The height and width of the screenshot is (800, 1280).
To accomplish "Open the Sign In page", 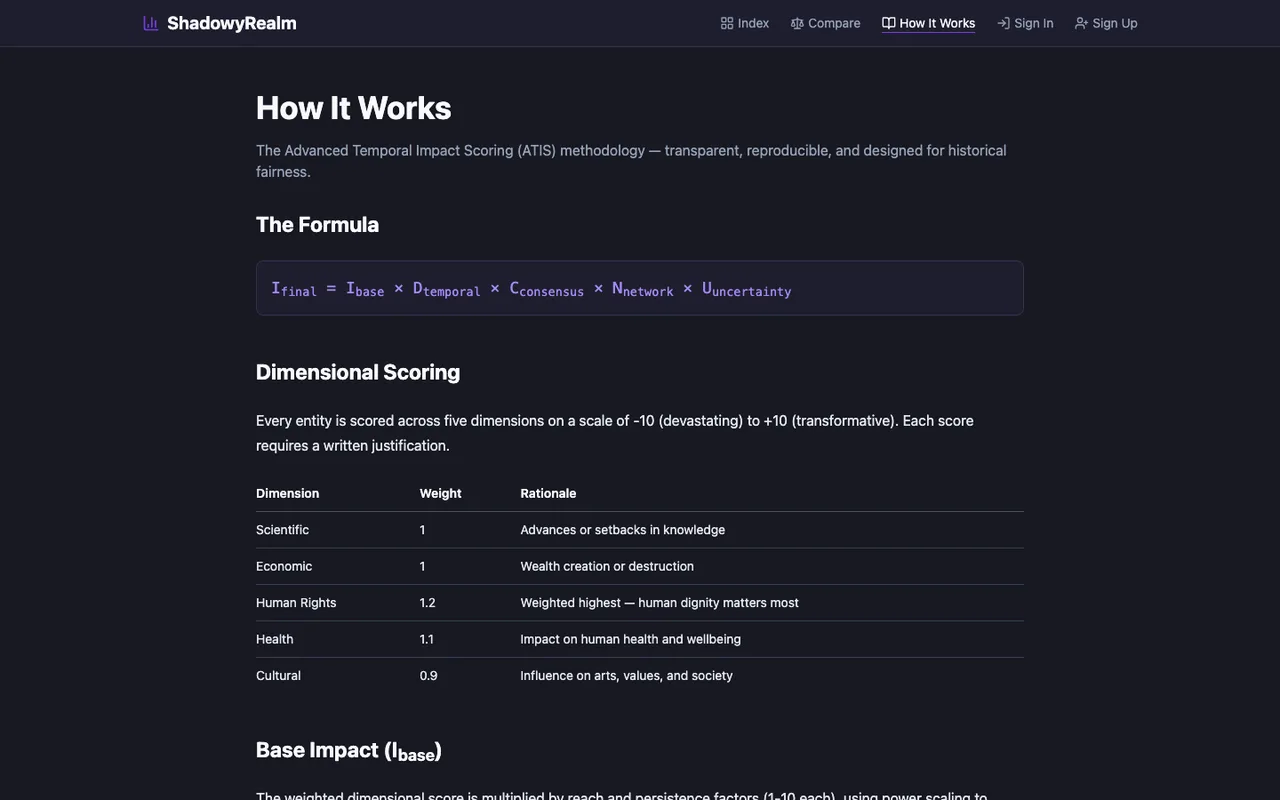I will click(1025, 23).
